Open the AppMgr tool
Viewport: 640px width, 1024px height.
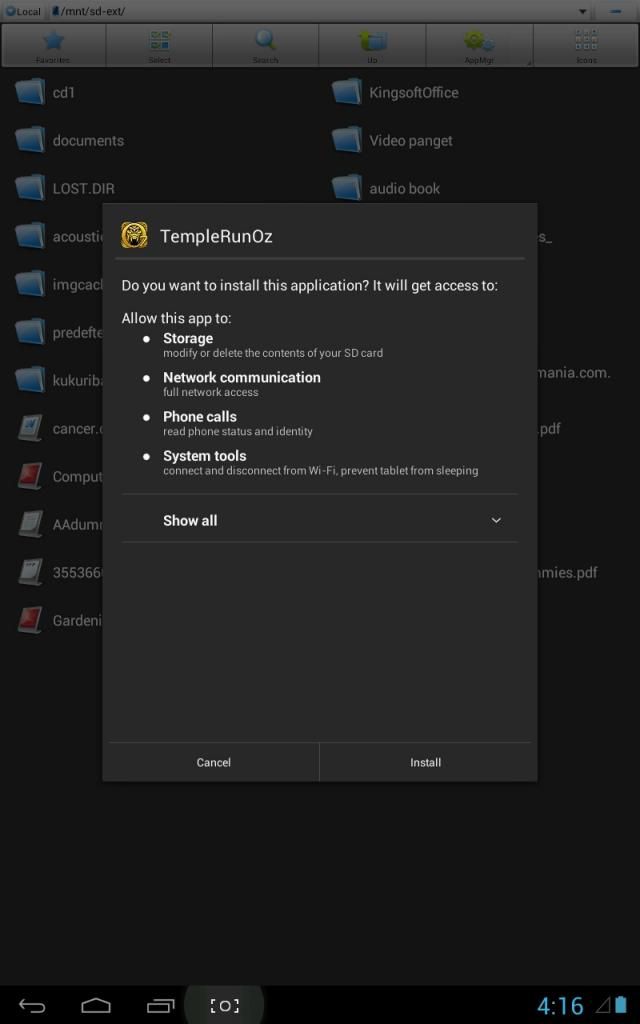(x=479, y=45)
